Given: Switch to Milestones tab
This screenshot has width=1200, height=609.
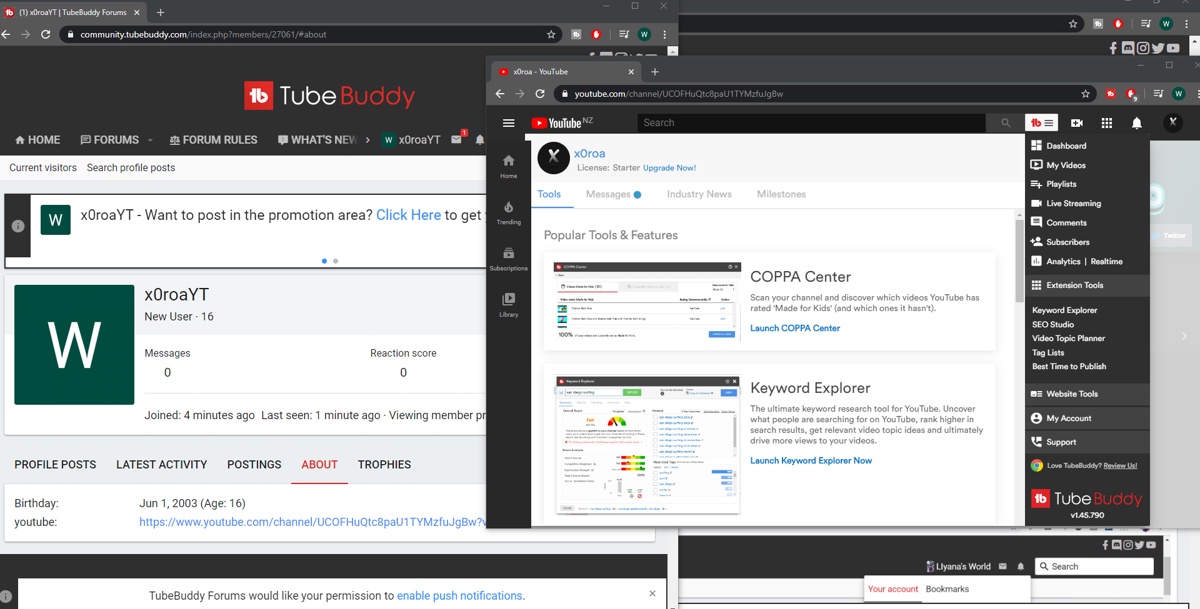Looking at the screenshot, I should [x=781, y=194].
